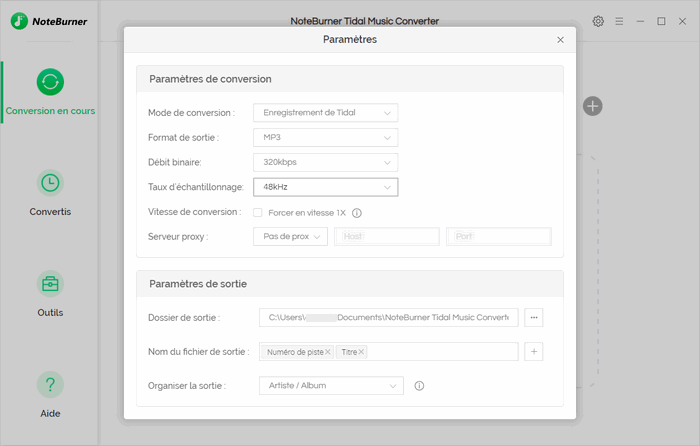Click the Paramètres de conversion heading
This screenshot has width=700, height=446.
(210, 79)
